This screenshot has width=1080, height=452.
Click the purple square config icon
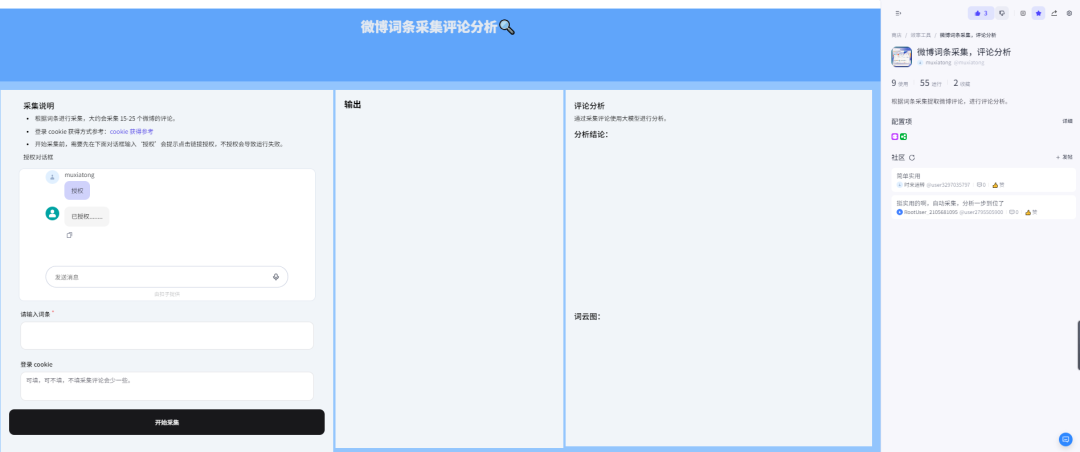pyautogui.click(x=895, y=136)
